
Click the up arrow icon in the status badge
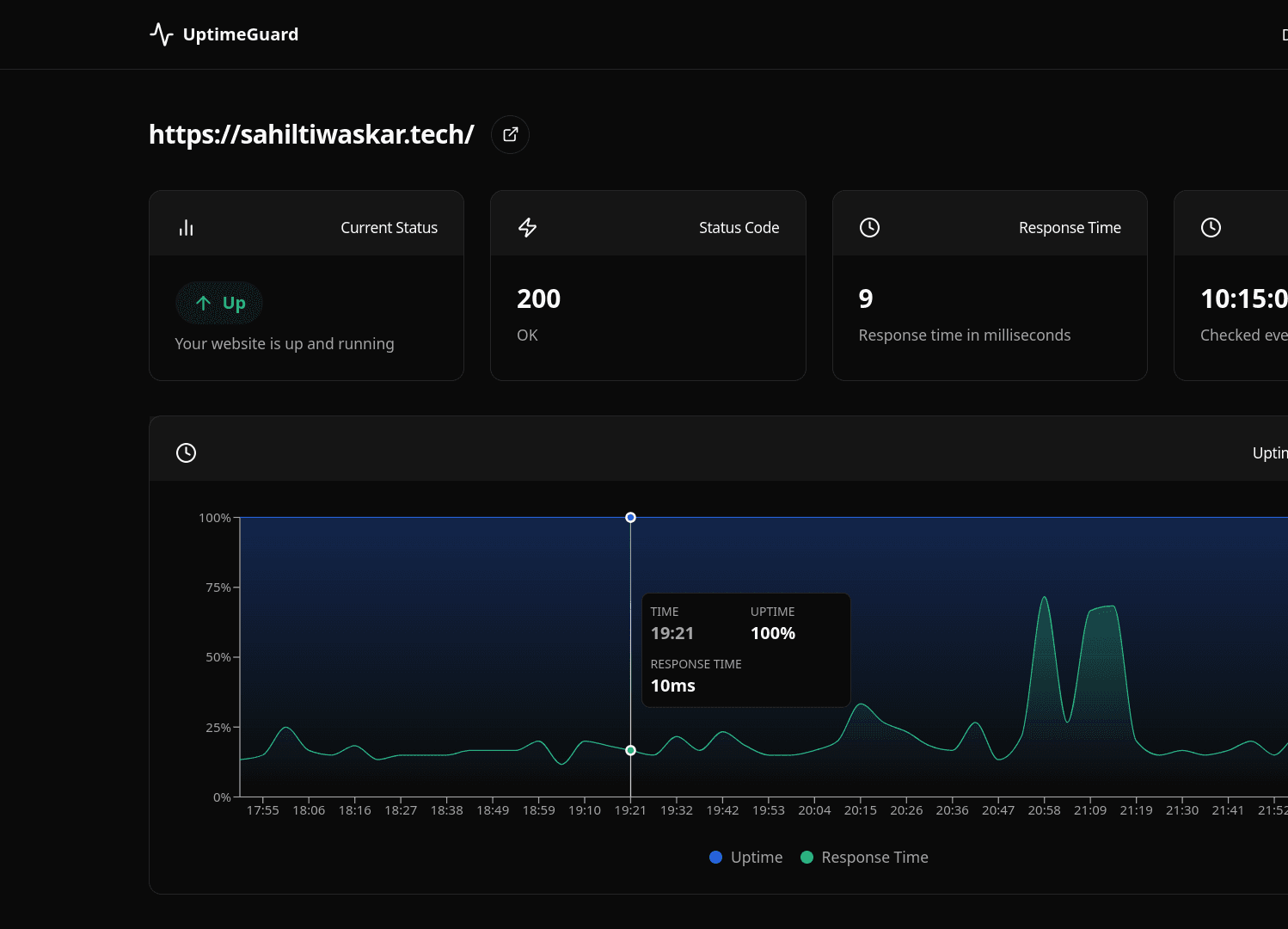[x=203, y=303]
